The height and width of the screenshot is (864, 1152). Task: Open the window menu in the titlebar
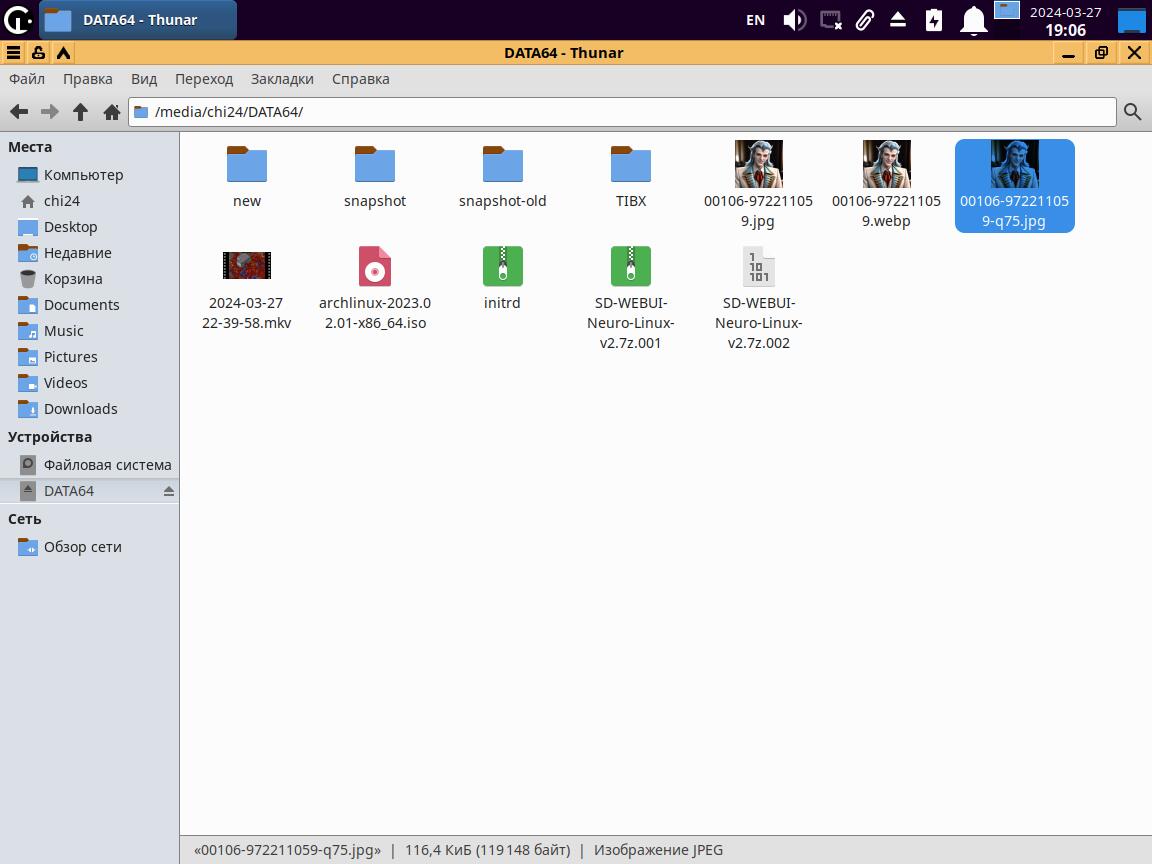pos(13,53)
